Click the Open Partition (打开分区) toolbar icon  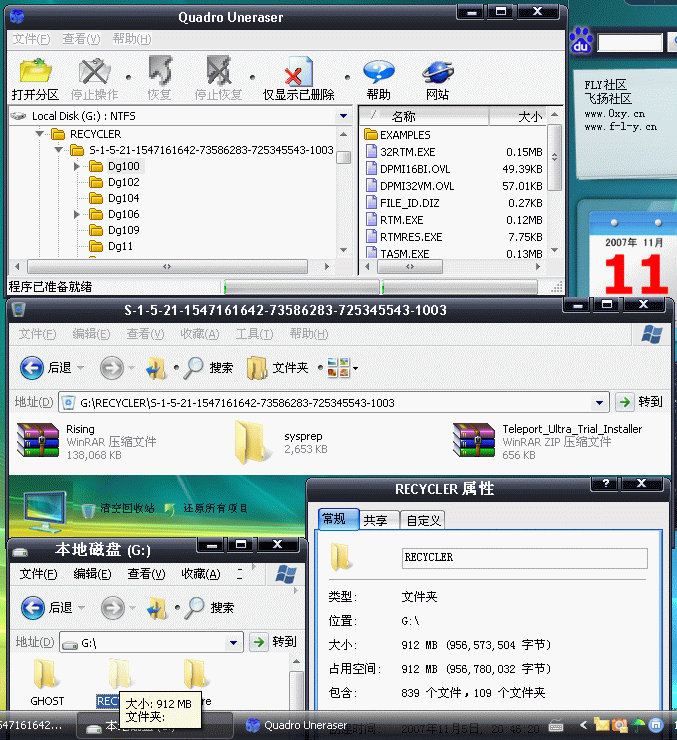[x=35, y=71]
